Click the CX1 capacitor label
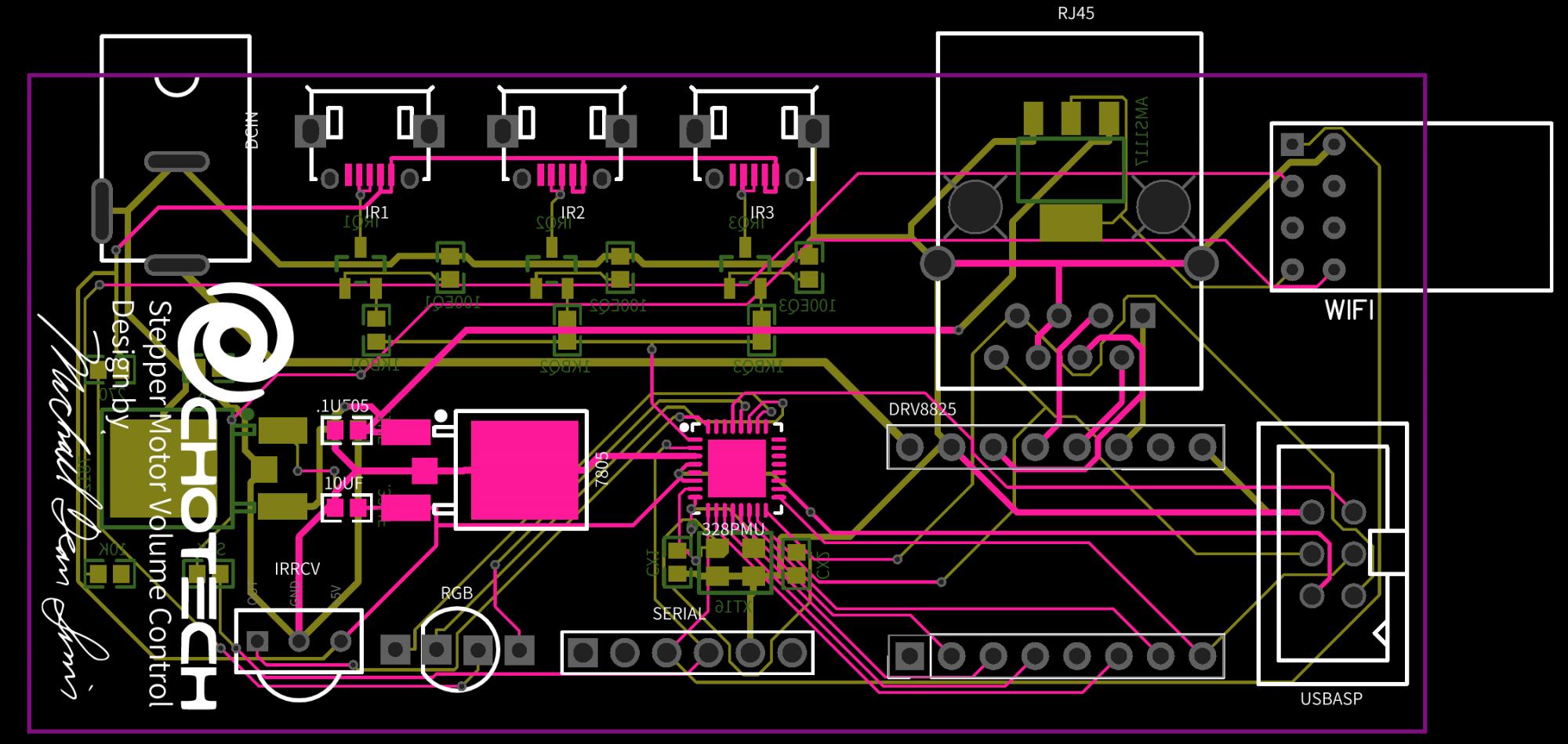 click(x=652, y=564)
